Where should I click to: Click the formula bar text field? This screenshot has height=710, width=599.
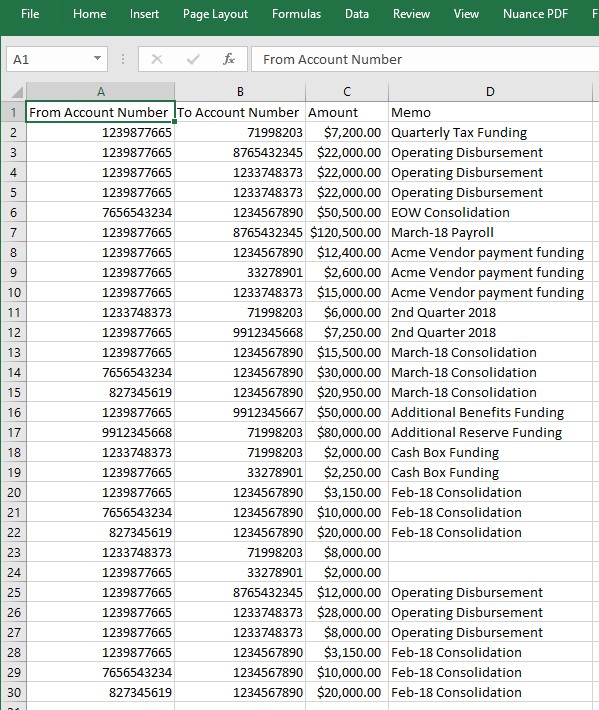(425, 59)
